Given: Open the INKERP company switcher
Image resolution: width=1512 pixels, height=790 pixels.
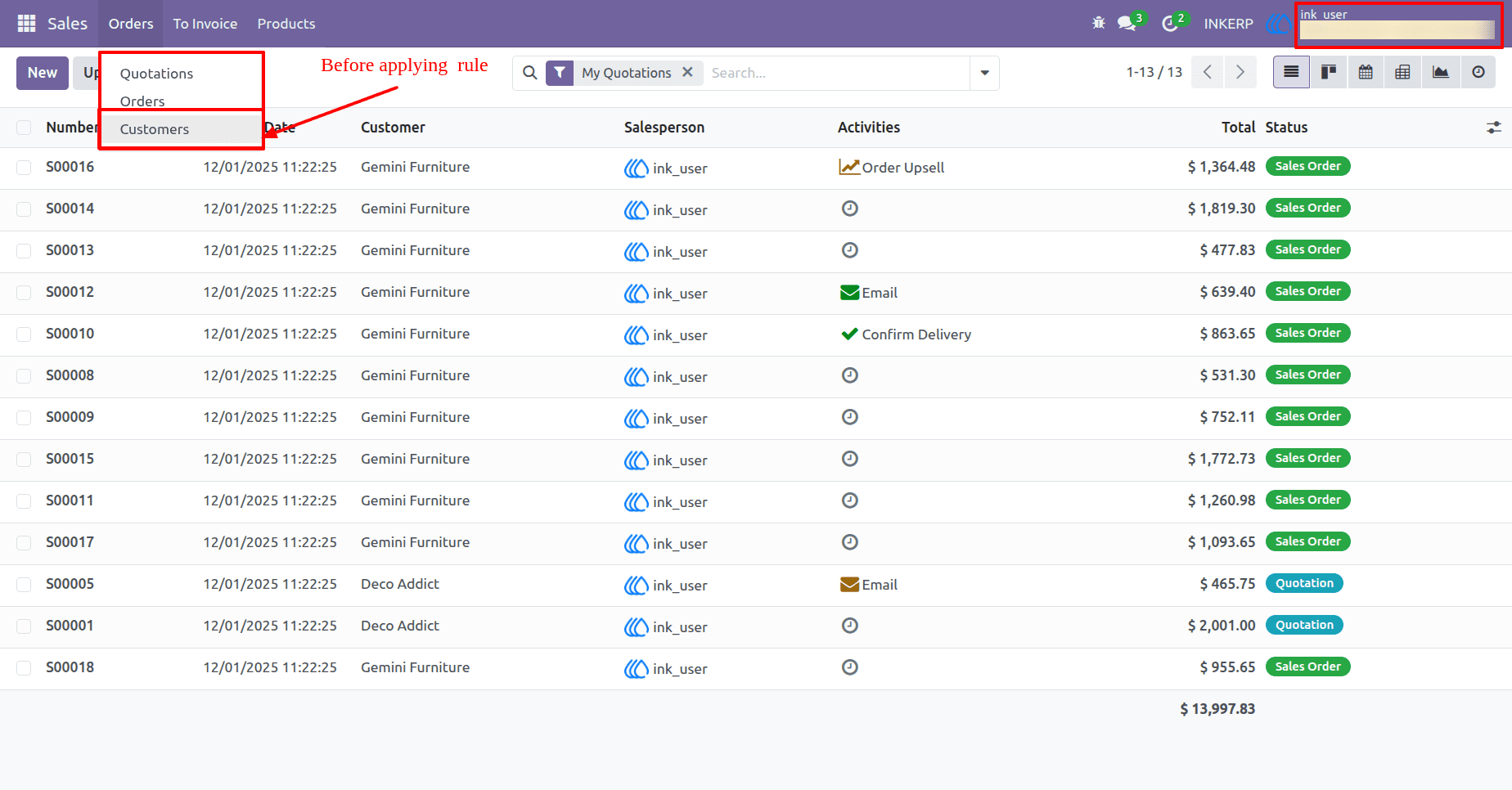Looking at the screenshot, I should pyautogui.click(x=1228, y=24).
